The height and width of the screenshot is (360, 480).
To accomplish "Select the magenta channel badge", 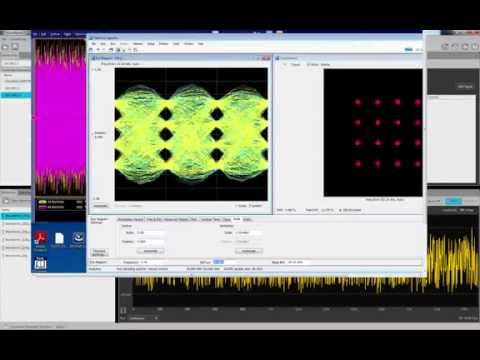I will [42, 207].
